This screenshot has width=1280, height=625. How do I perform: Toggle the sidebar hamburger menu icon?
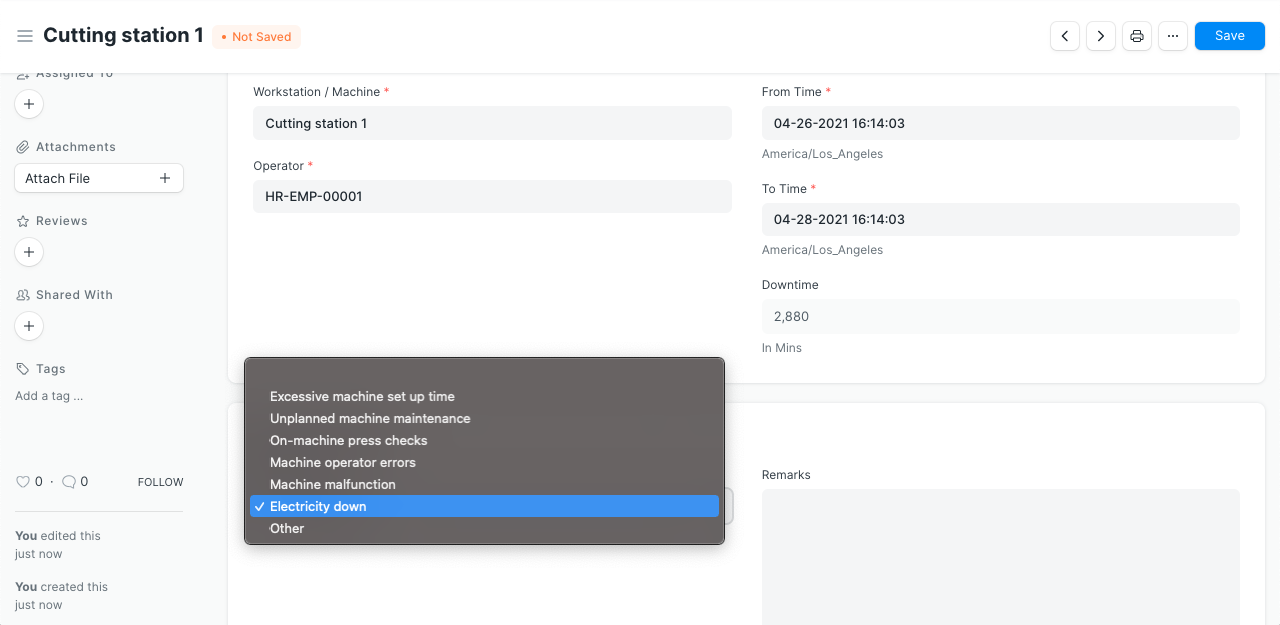coord(25,36)
